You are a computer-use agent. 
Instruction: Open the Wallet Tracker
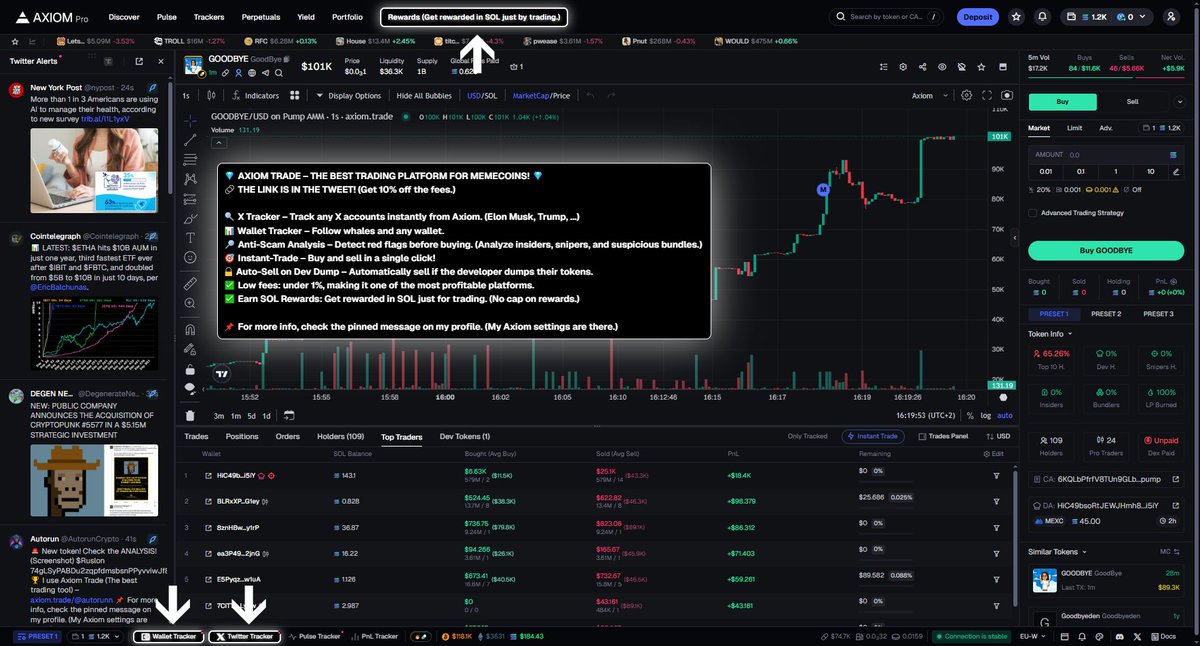point(169,636)
